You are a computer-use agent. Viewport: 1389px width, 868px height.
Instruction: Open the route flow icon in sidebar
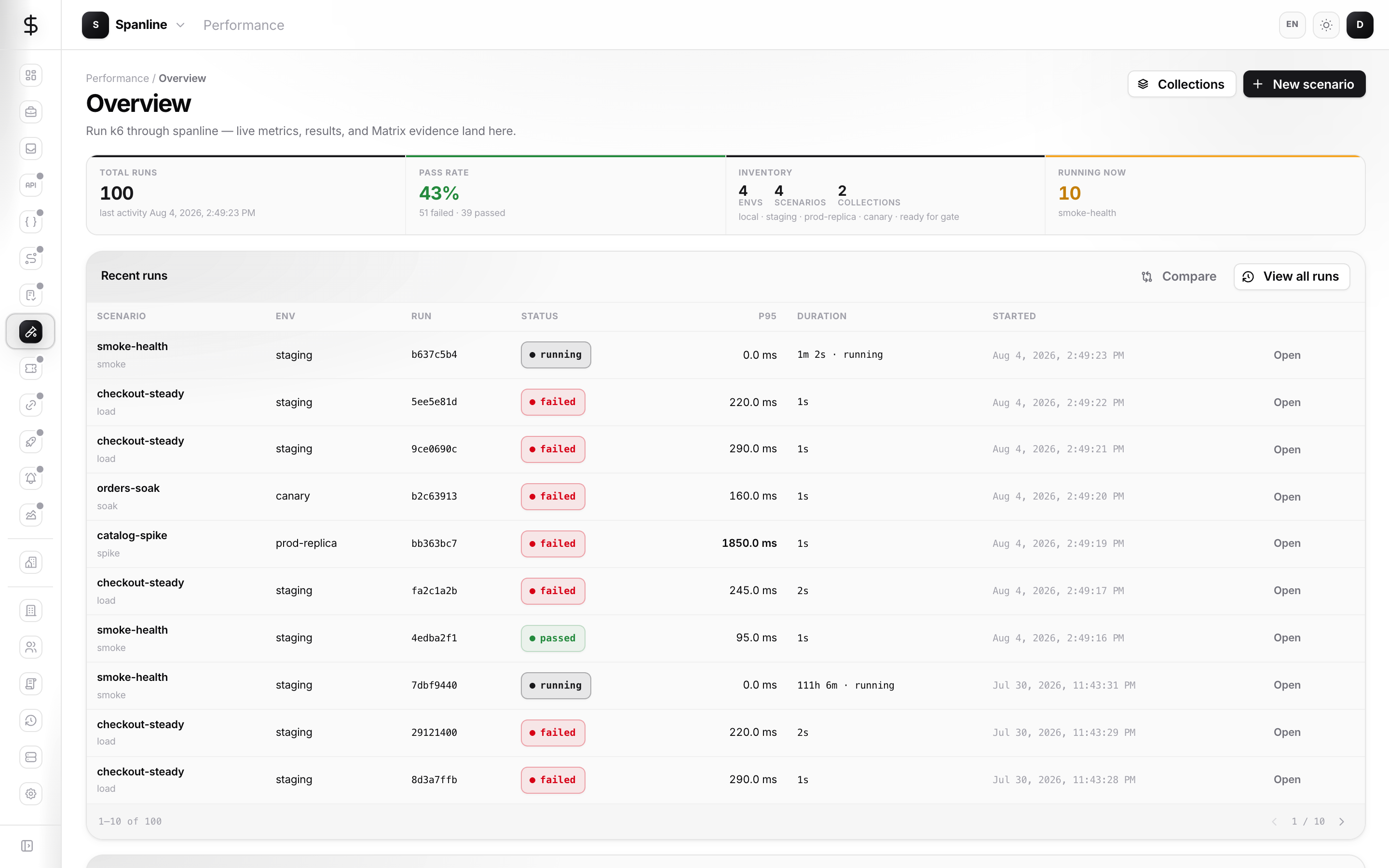[31, 258]
